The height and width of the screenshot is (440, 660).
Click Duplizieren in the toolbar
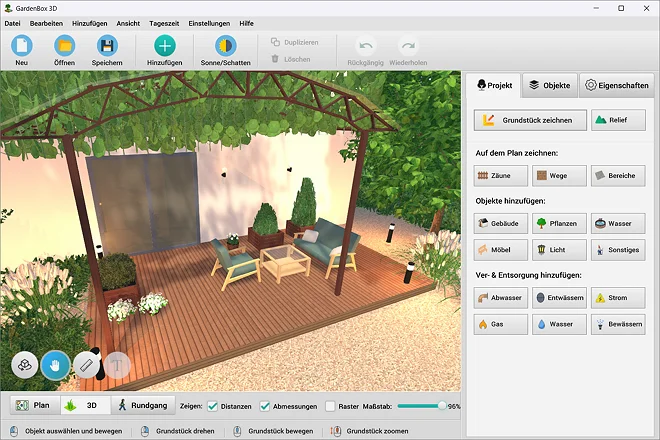pos(295,42)
